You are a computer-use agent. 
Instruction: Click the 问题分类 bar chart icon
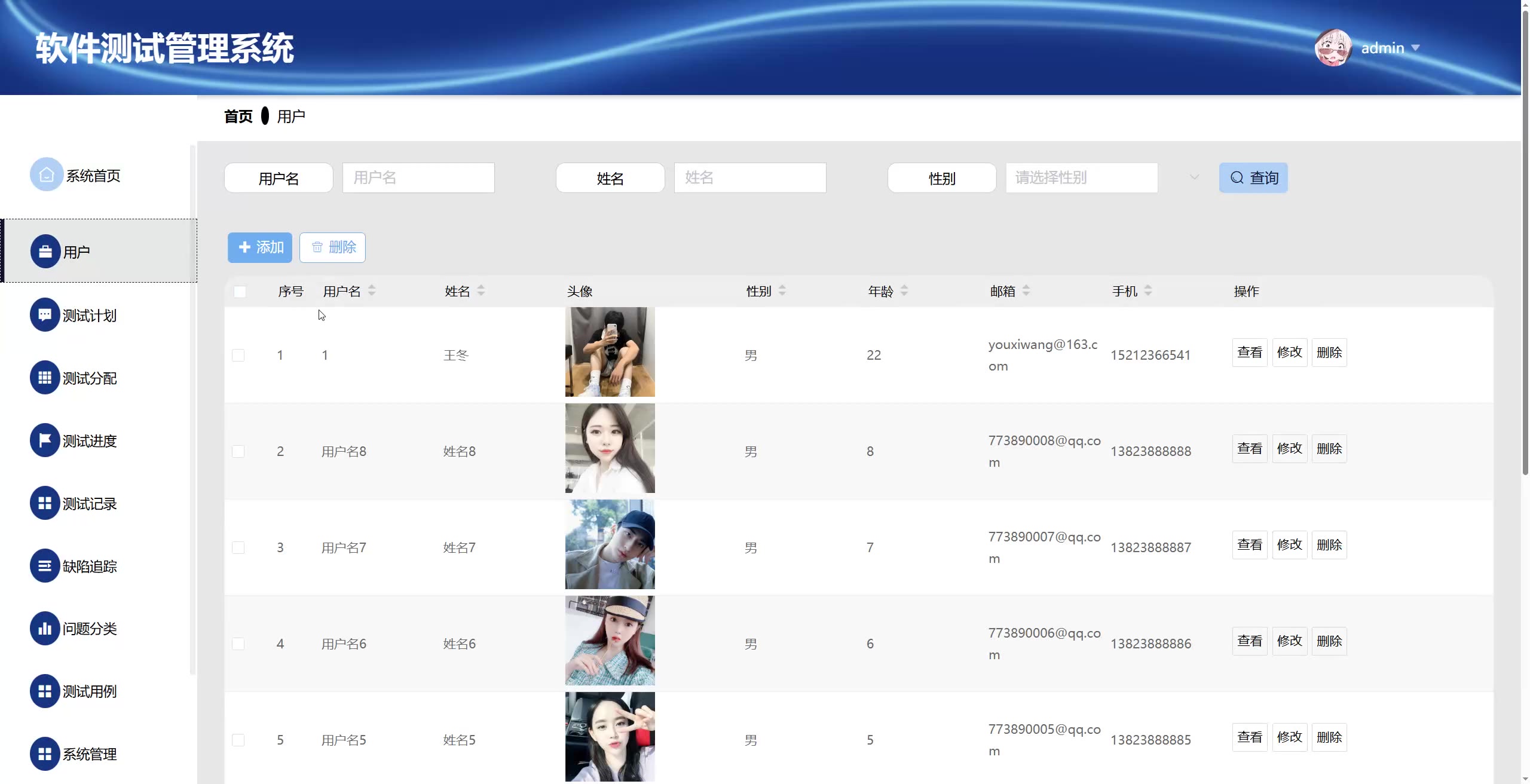pyautogui.click(x=45, y=628)
